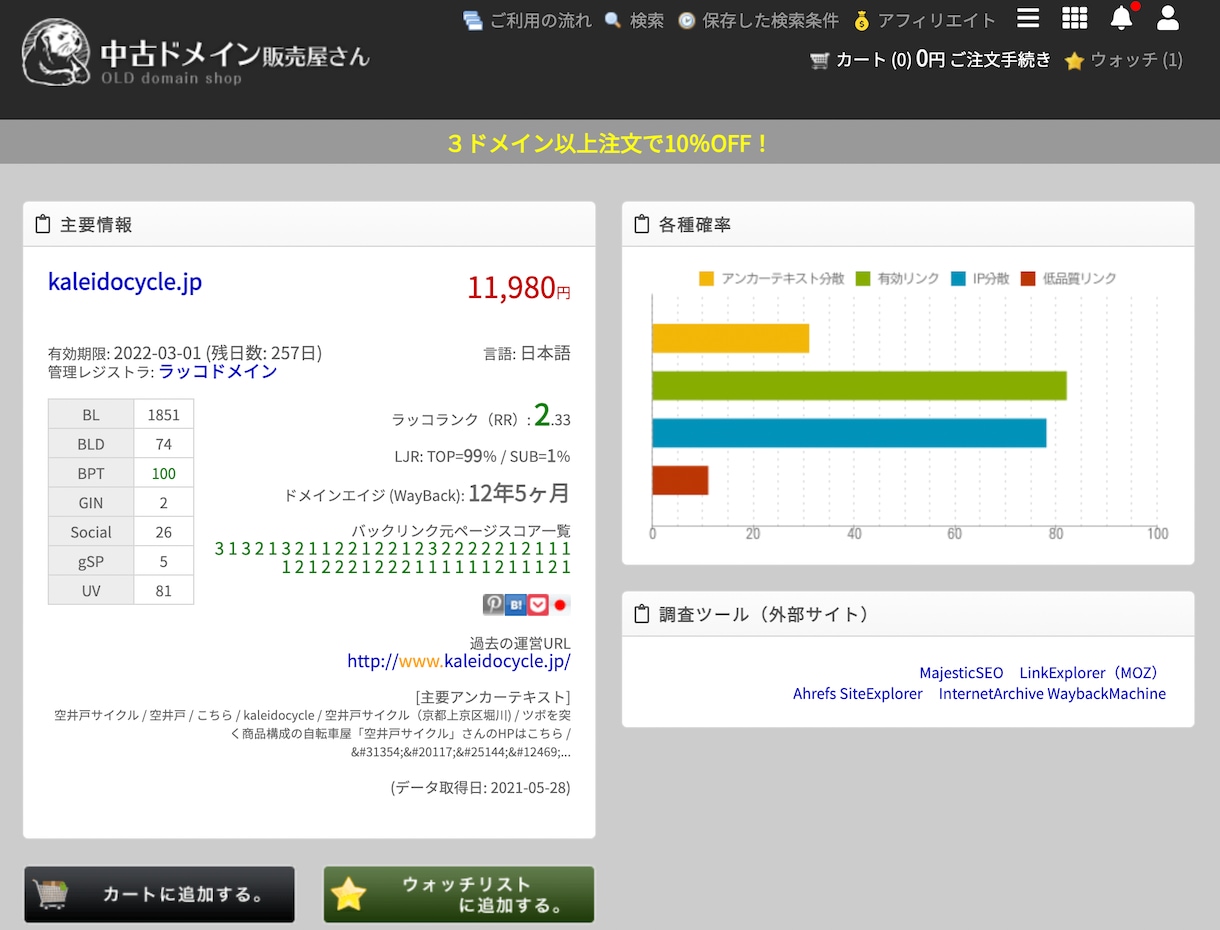The width and height of the screenshot is (1220, 930).
Task: Click the domain age 12年5ヶ月
Action: point(519,493)
